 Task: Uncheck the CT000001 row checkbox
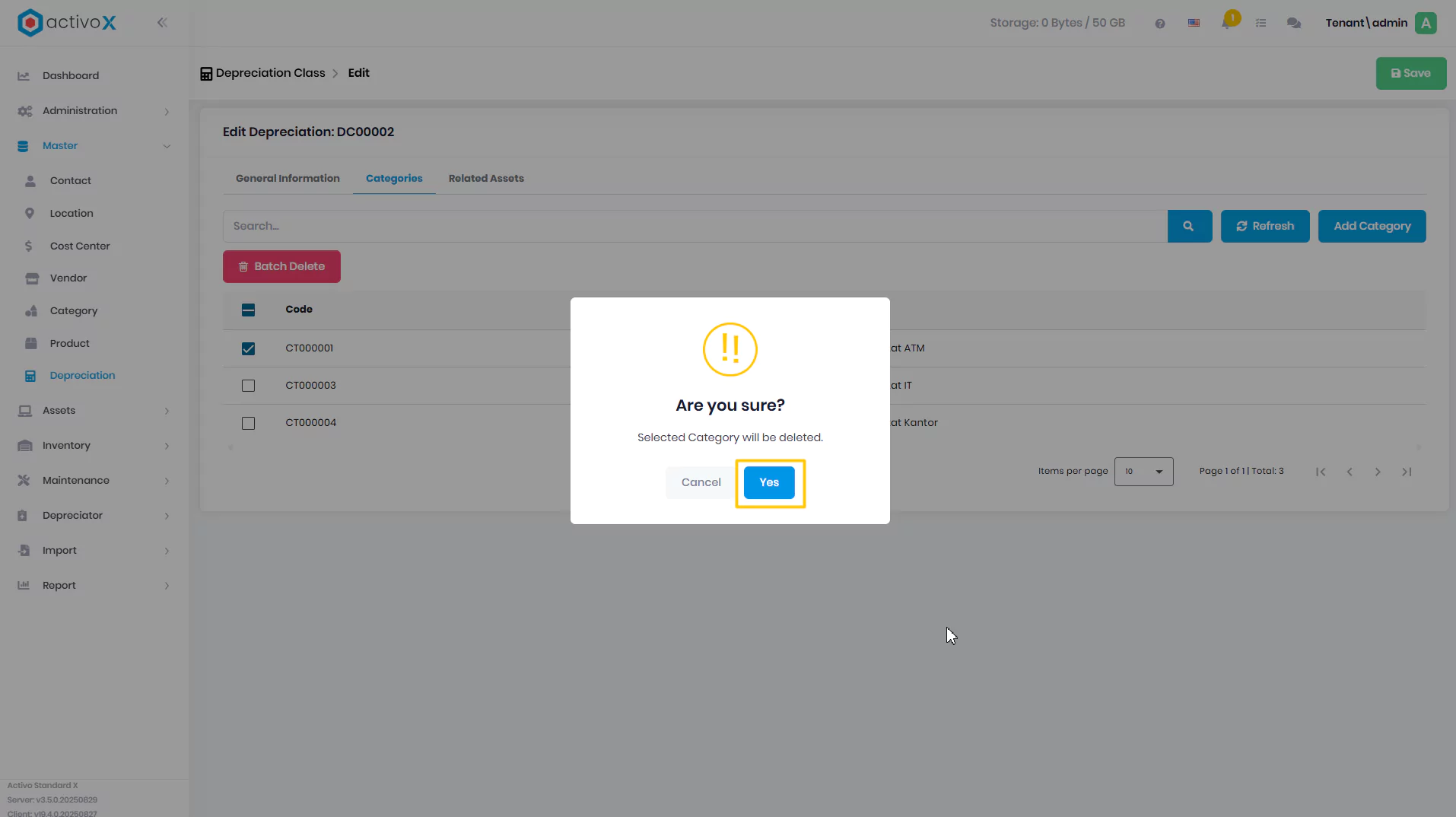tap(248, 348)
